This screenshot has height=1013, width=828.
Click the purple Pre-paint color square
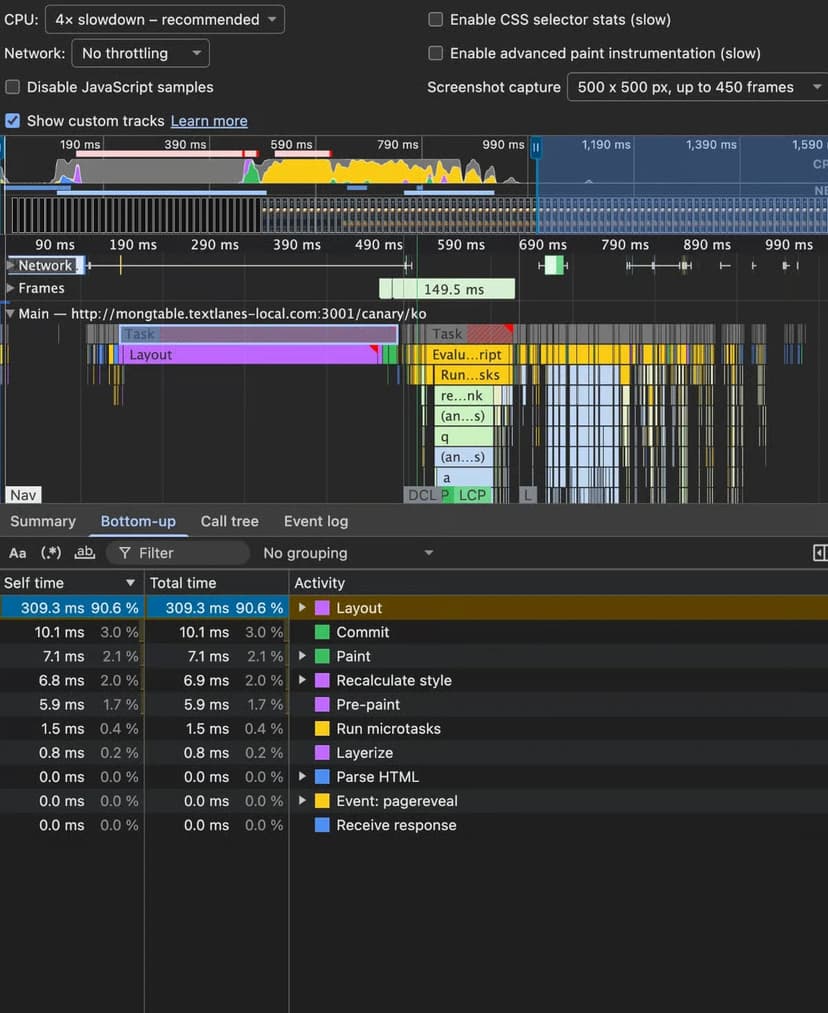[322, 704]
